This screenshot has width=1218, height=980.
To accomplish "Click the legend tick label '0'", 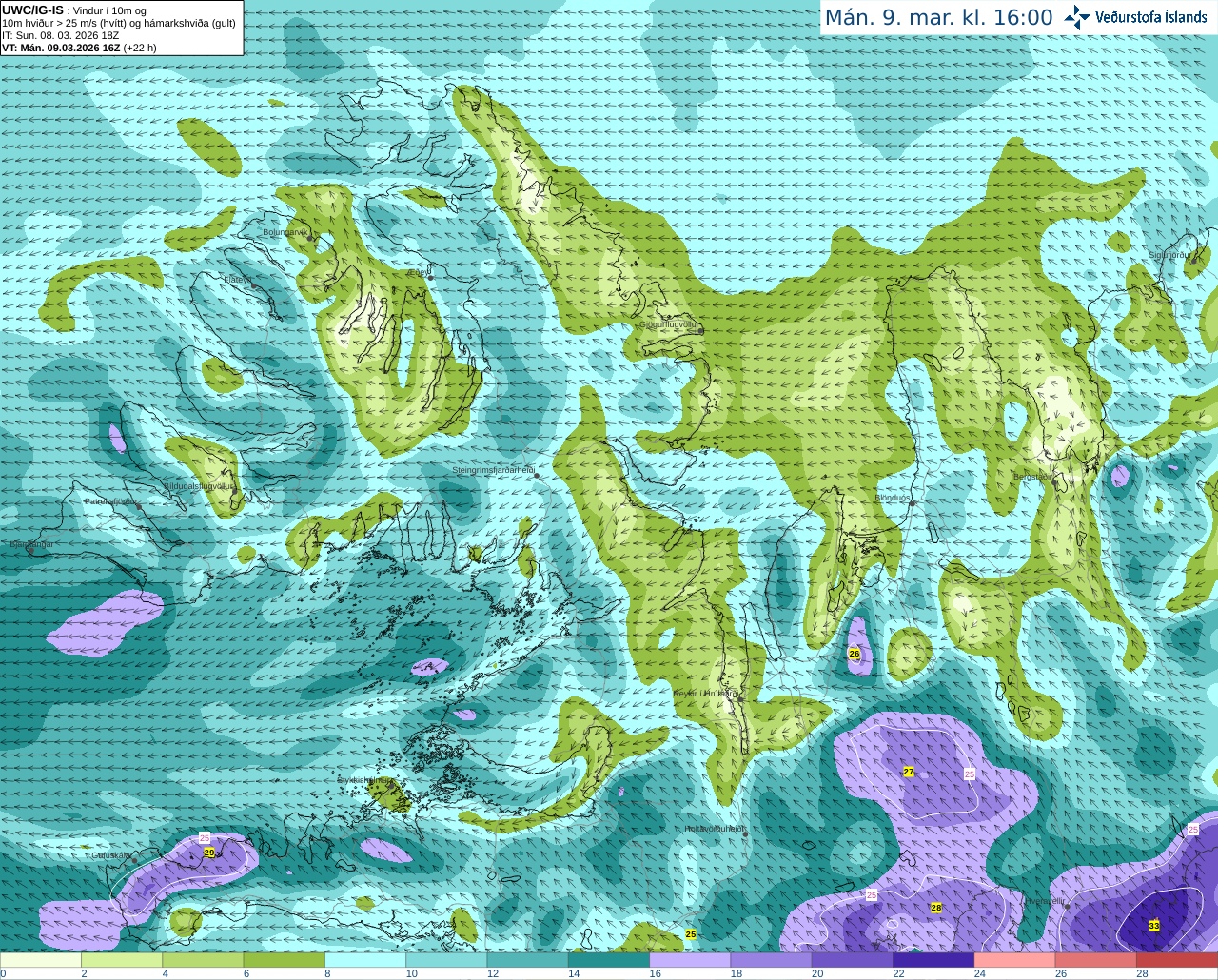I will click(x=3, y=973).
